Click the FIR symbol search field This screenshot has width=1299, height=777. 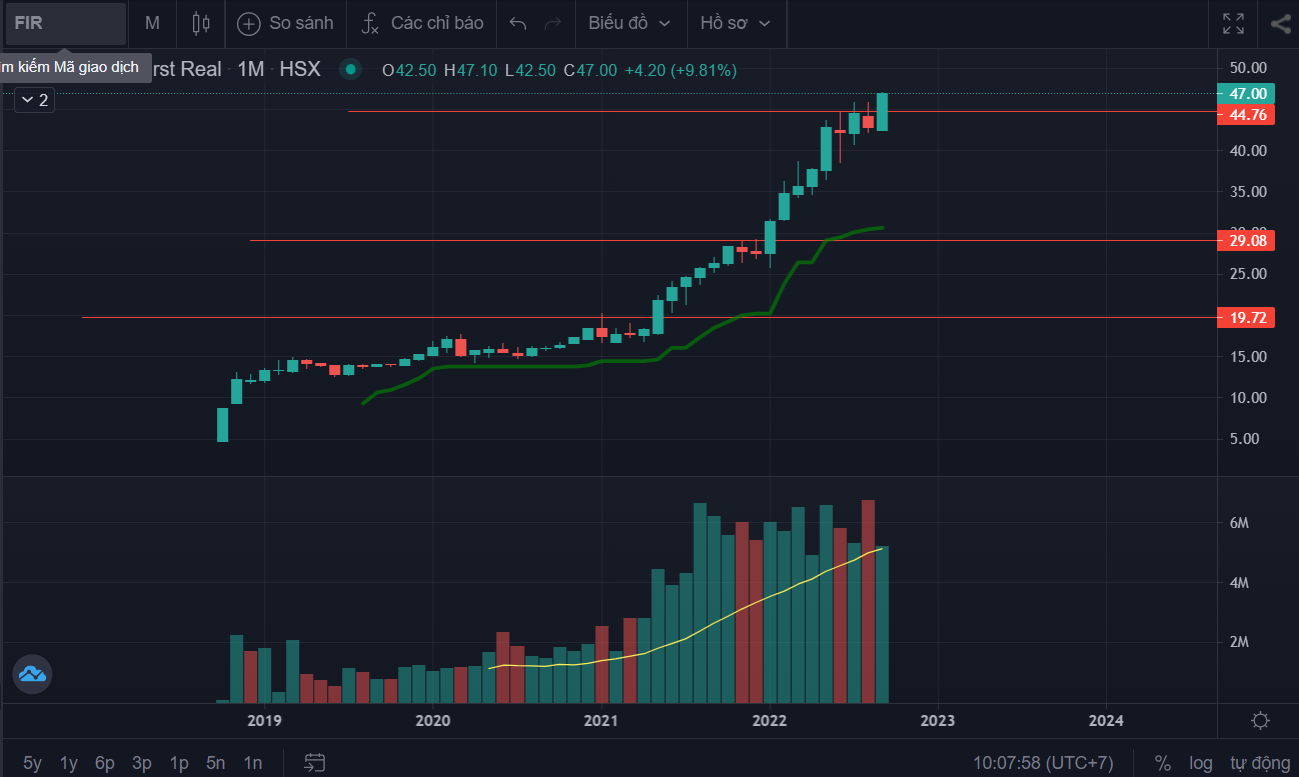[66, 23]
